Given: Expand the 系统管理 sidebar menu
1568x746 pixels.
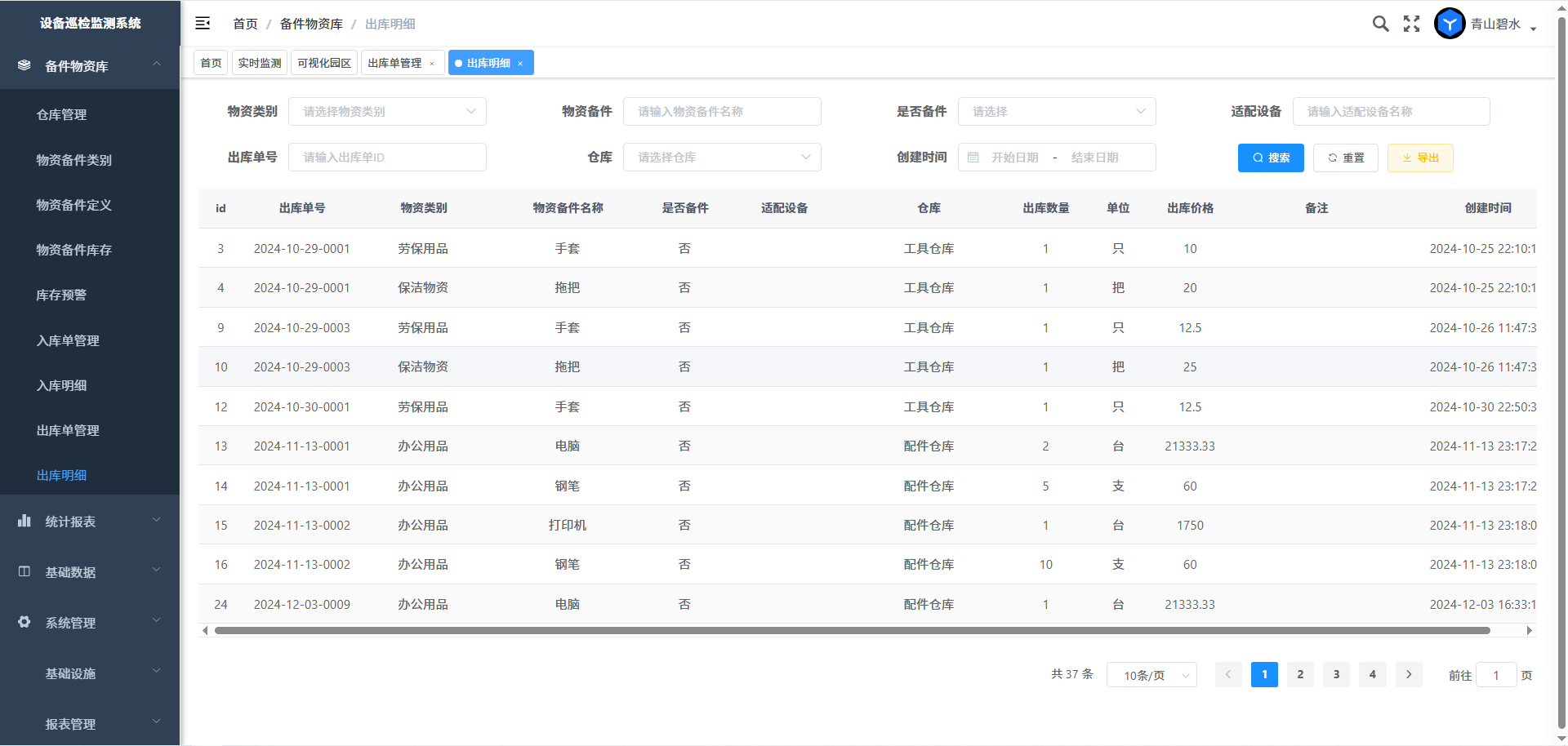Looking at the screenshot, I should pyautogui.click(x=90, y=623).
